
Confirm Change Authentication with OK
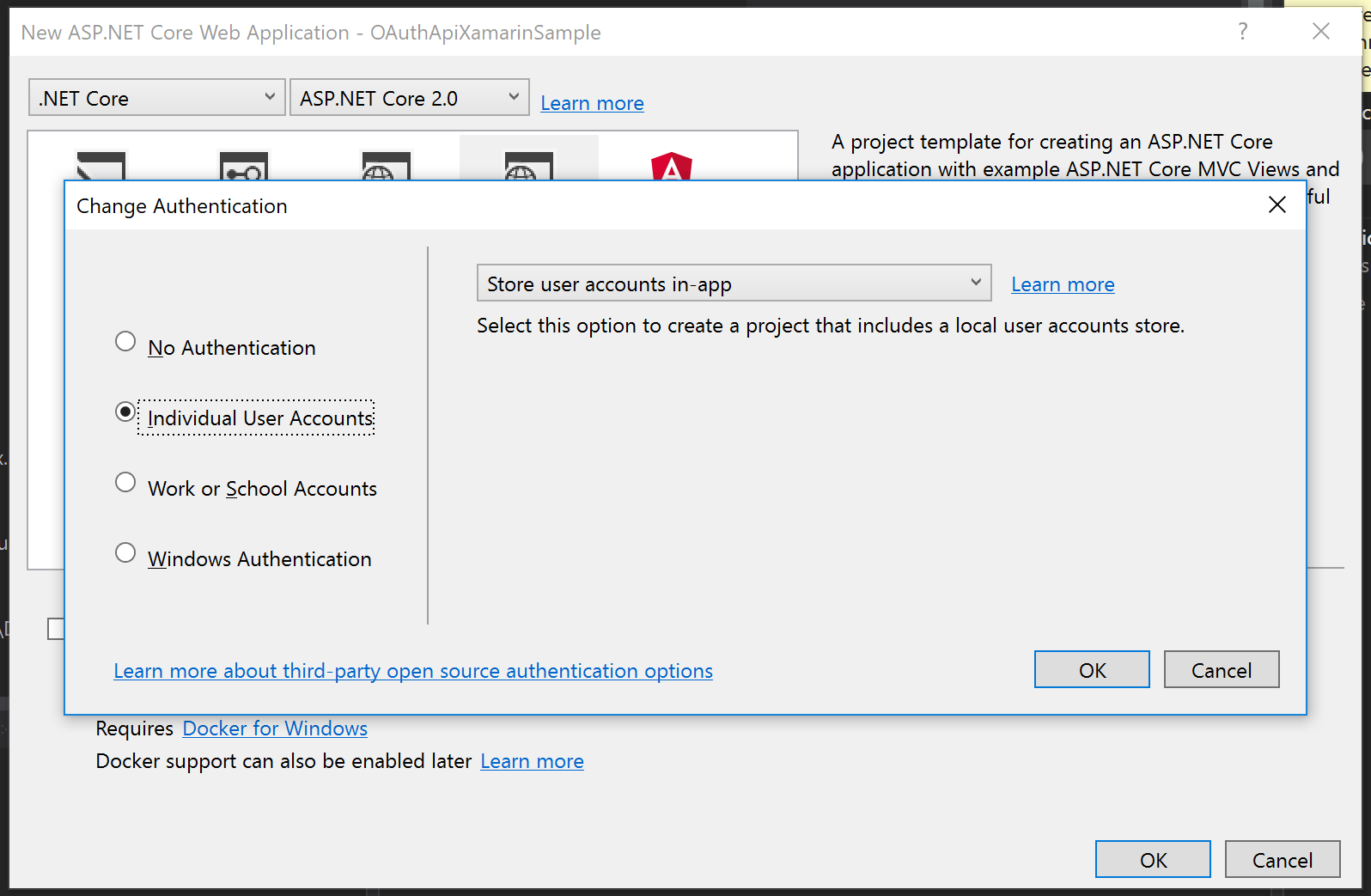pos(1092,670)
